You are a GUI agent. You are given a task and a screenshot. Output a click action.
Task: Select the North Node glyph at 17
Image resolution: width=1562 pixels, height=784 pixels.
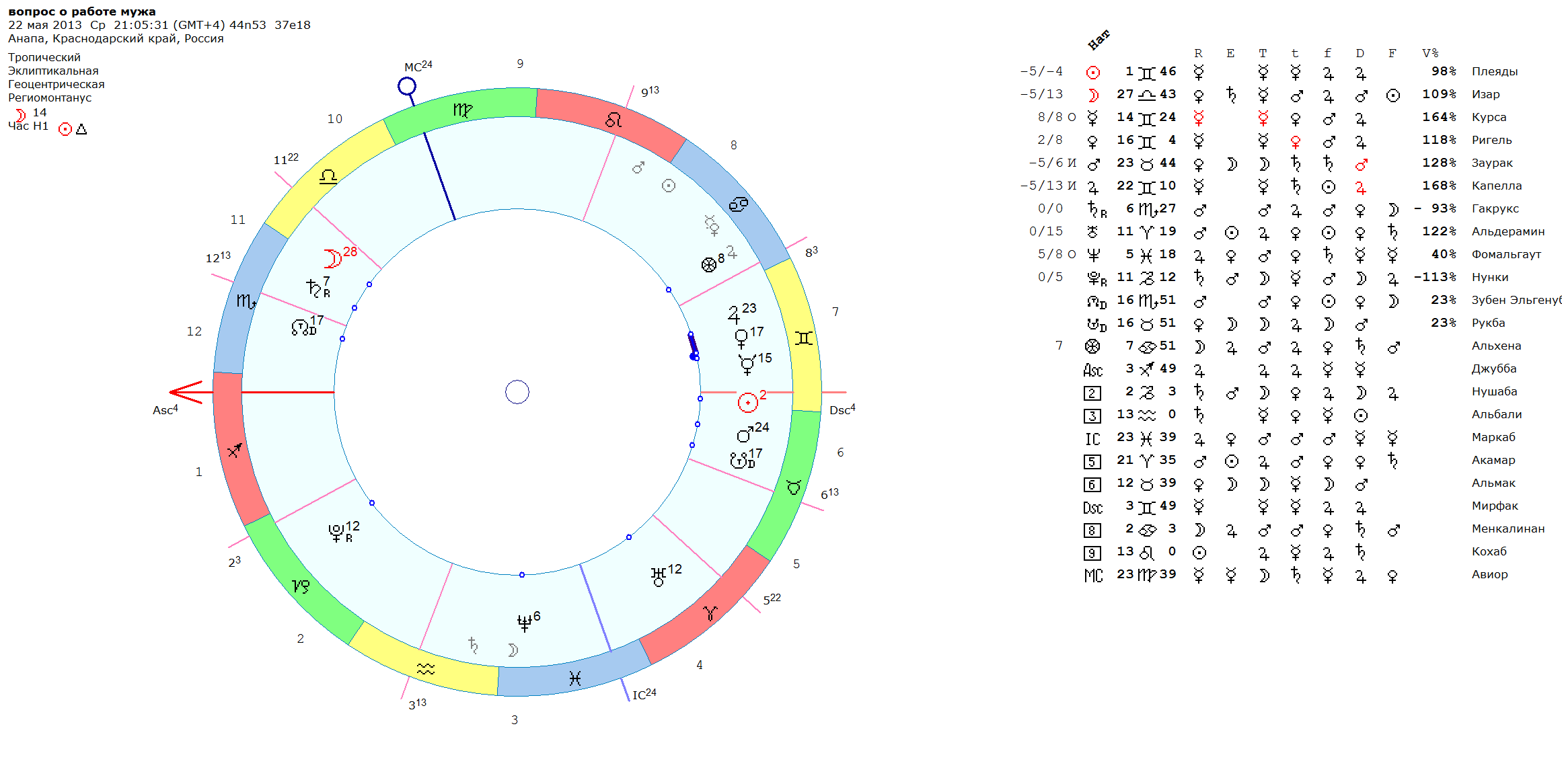300,327
